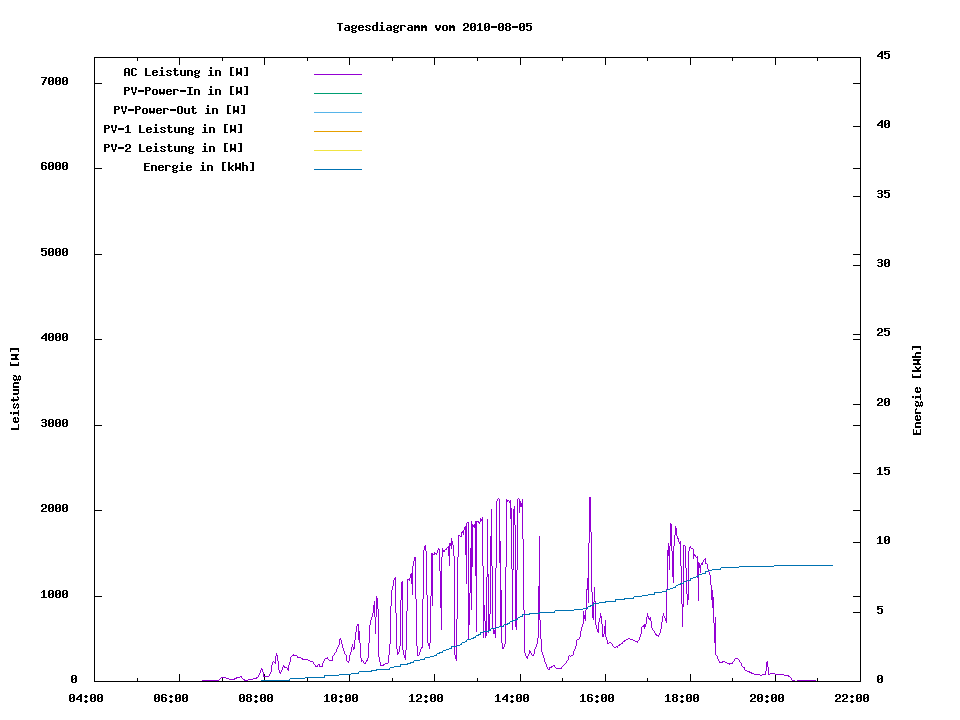Viewport: 960px width, 720px height.
Task: Click the 20 tick label on the right axis
Action: [884, 402]
